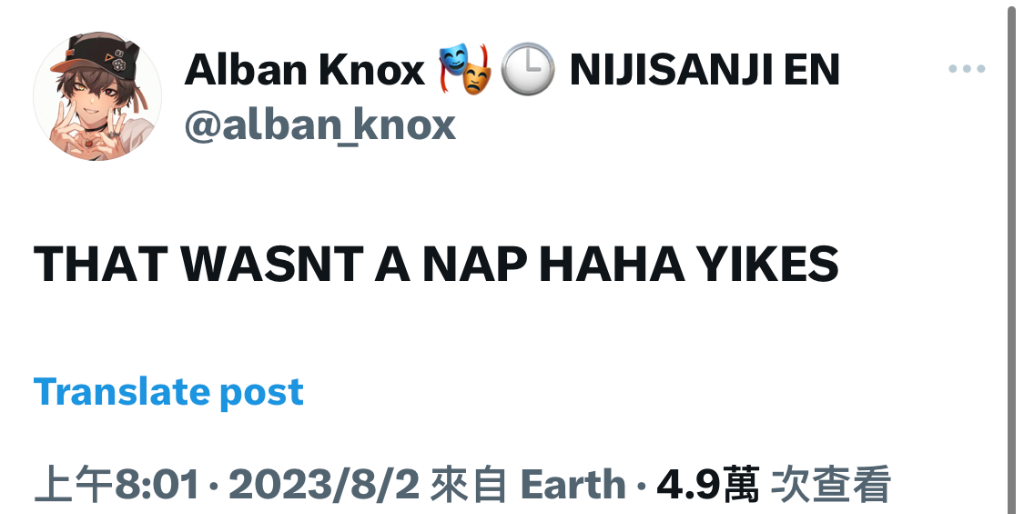This screenshot has height=514, width=1024.
Task: Click the 上午8:01 post time
Action: pos(116,485)
